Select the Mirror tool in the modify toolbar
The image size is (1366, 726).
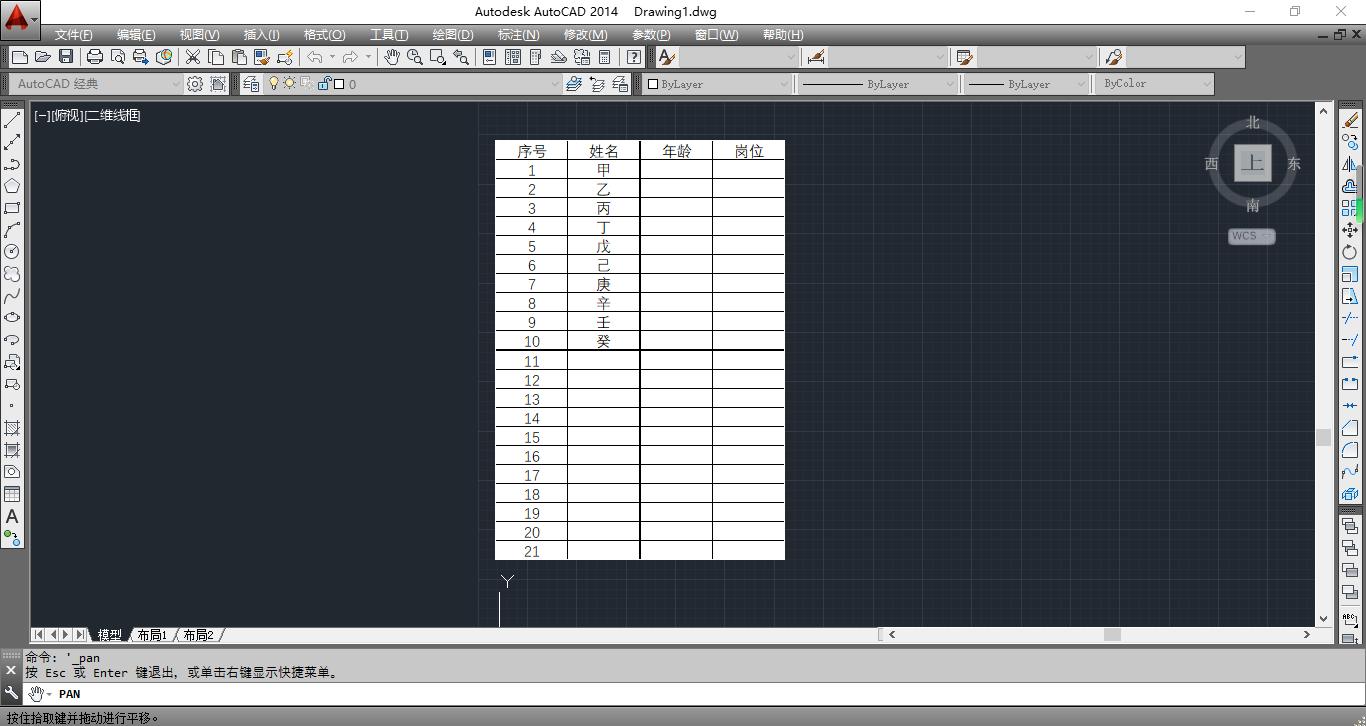[x=1351, y=164]
